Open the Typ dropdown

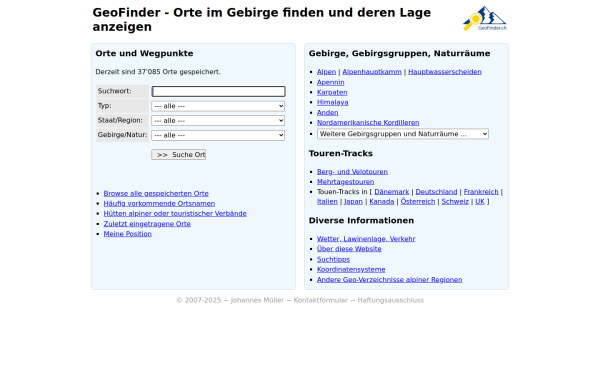218,106
